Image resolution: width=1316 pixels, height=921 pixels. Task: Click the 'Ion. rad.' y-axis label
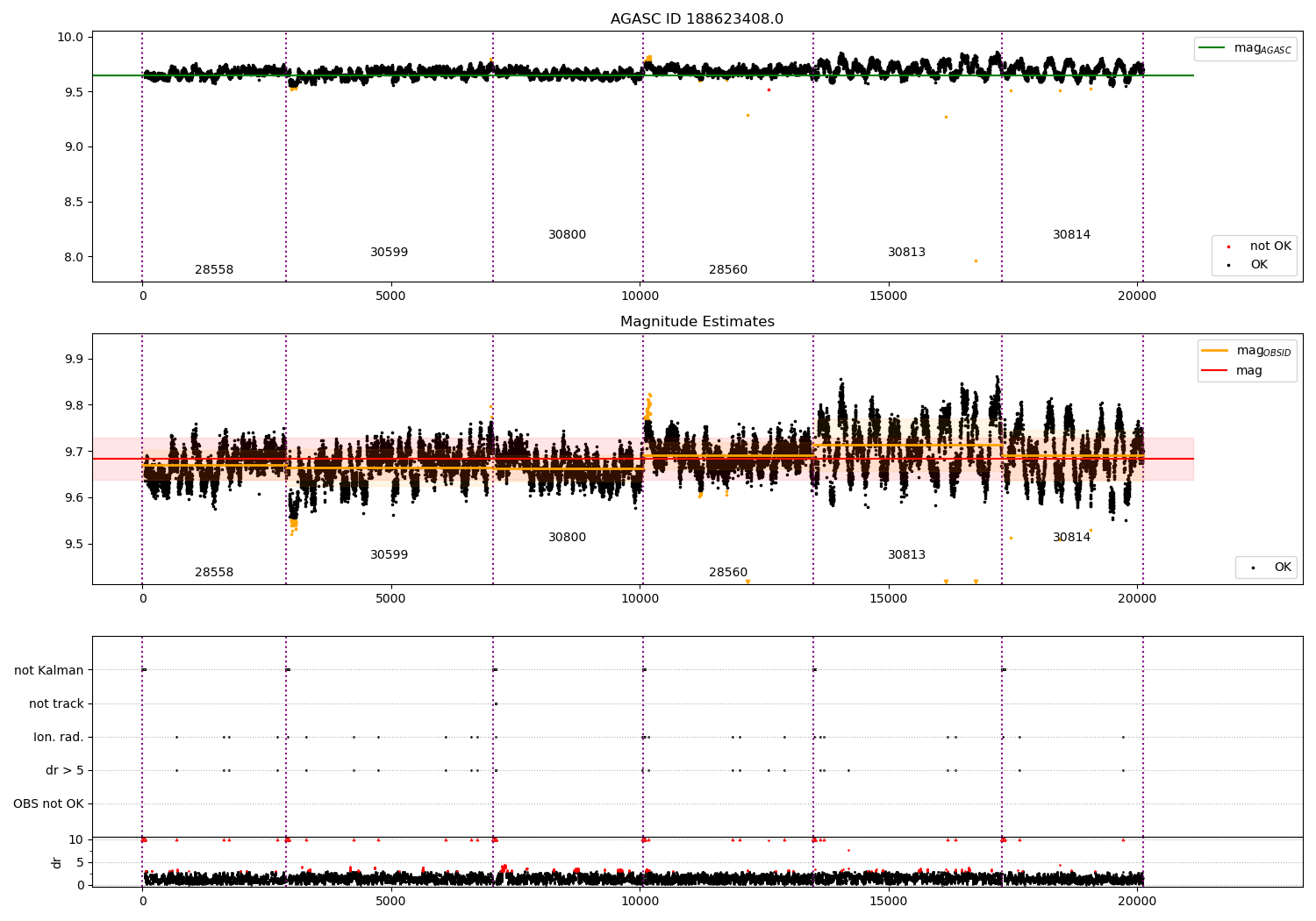[x=59, y=737]
